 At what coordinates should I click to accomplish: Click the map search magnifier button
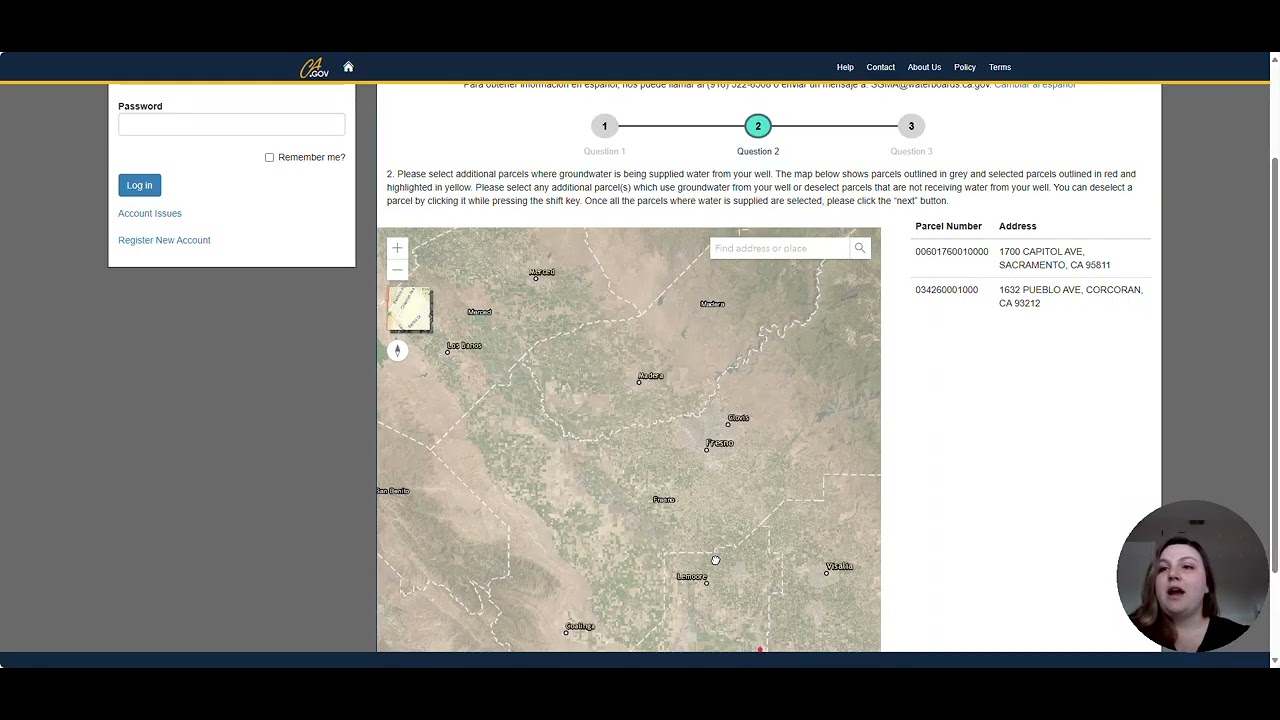860,248
